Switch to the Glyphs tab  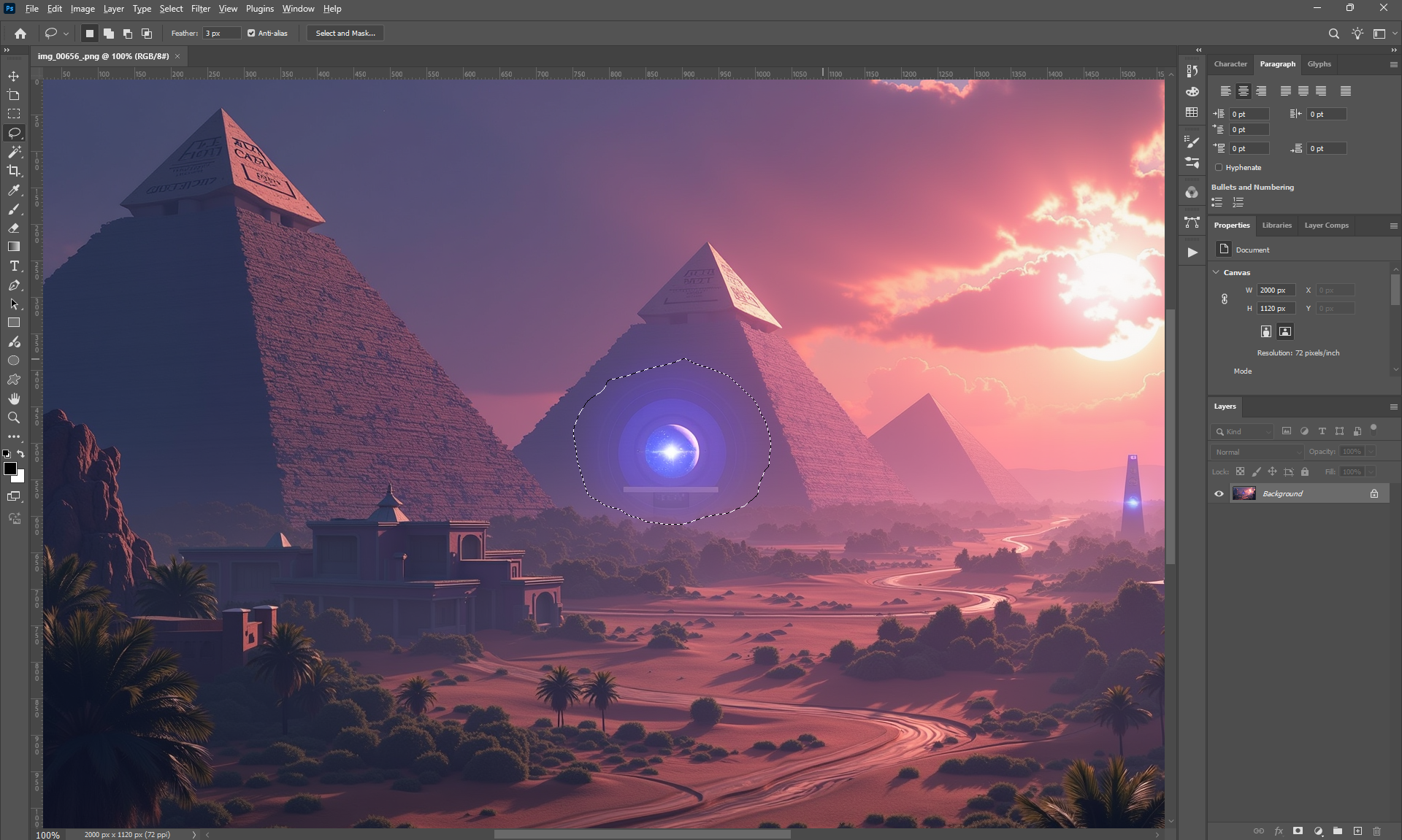point(1319,64)
